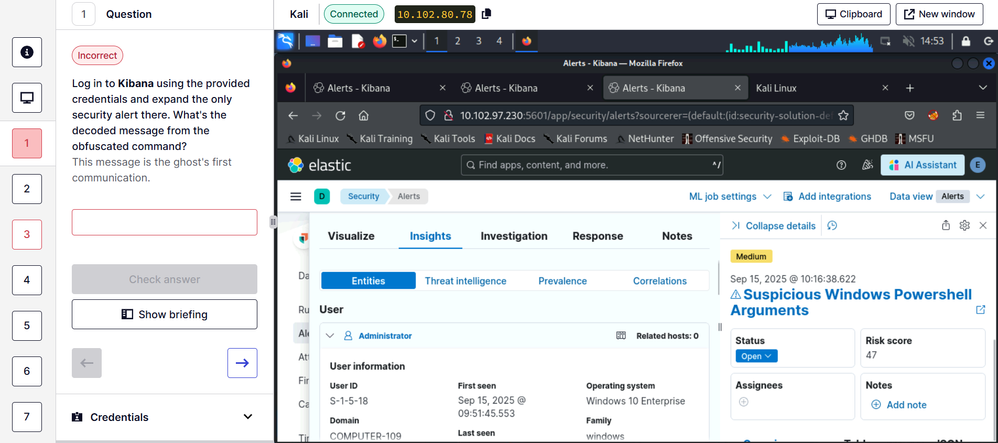Select the Correlations toggle button
998x443 pixels.
pos(659,281)
